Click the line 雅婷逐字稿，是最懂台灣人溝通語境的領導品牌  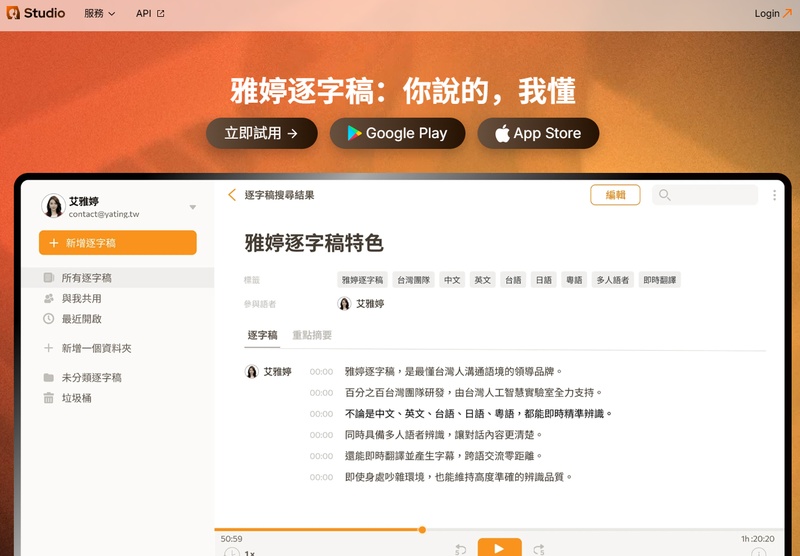(x=454, y=372)
